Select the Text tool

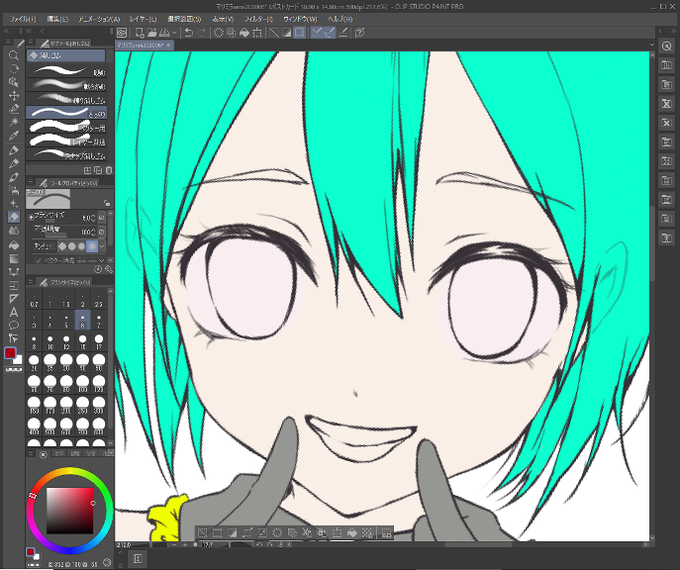tap(14, 312)
